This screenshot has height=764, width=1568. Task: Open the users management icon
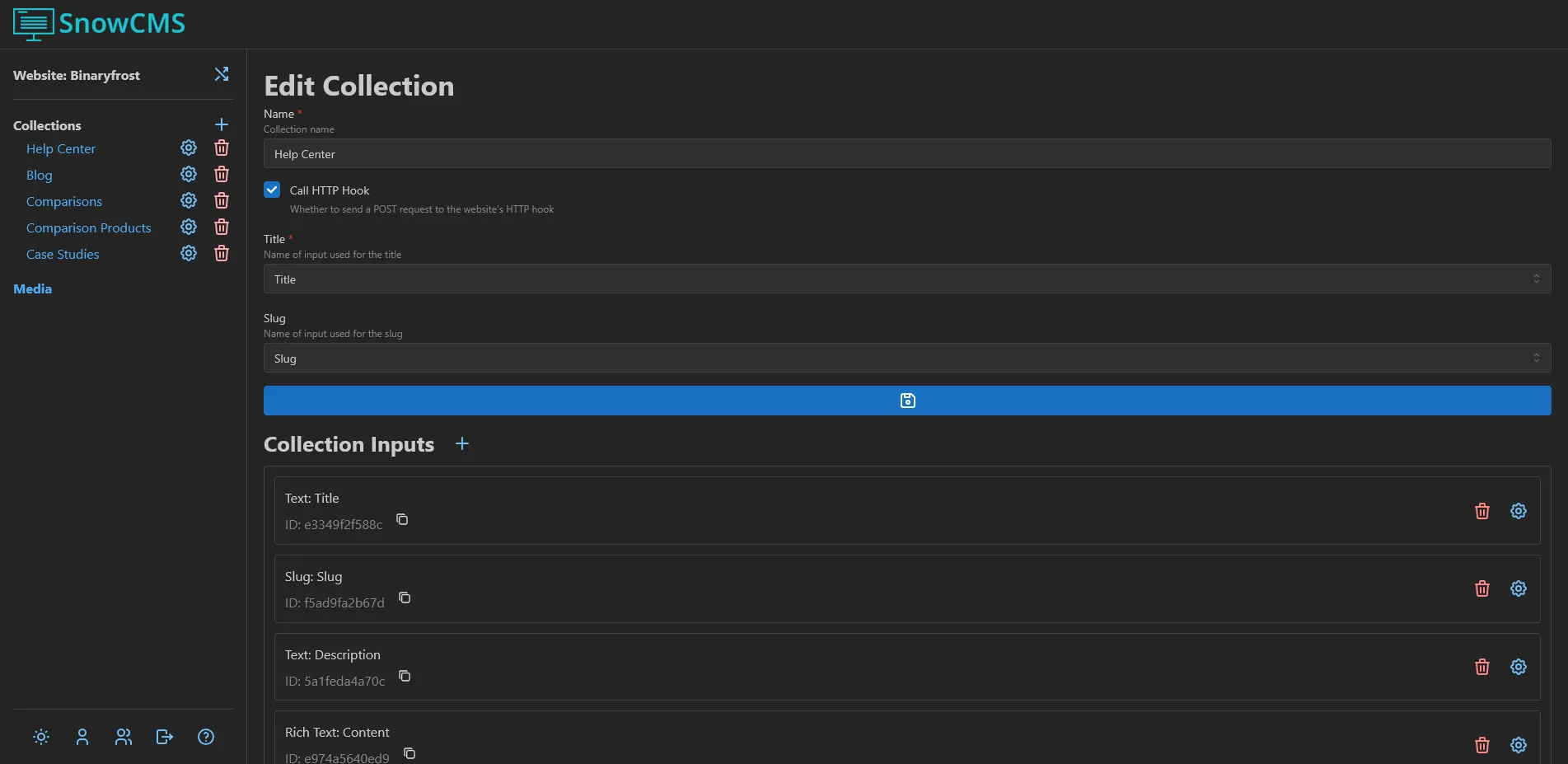click(x=124, y=737)
